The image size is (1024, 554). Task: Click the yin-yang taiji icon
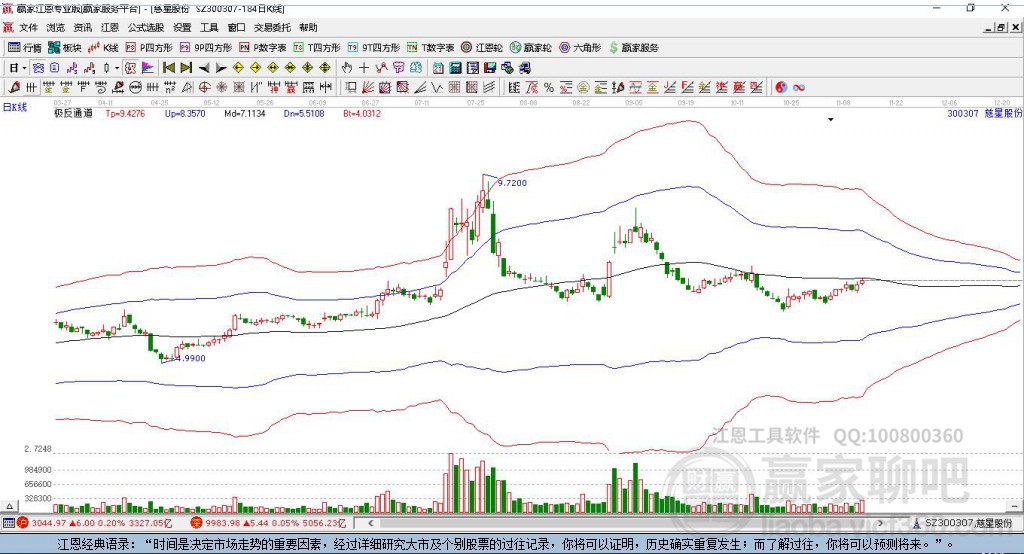[781, 87]
